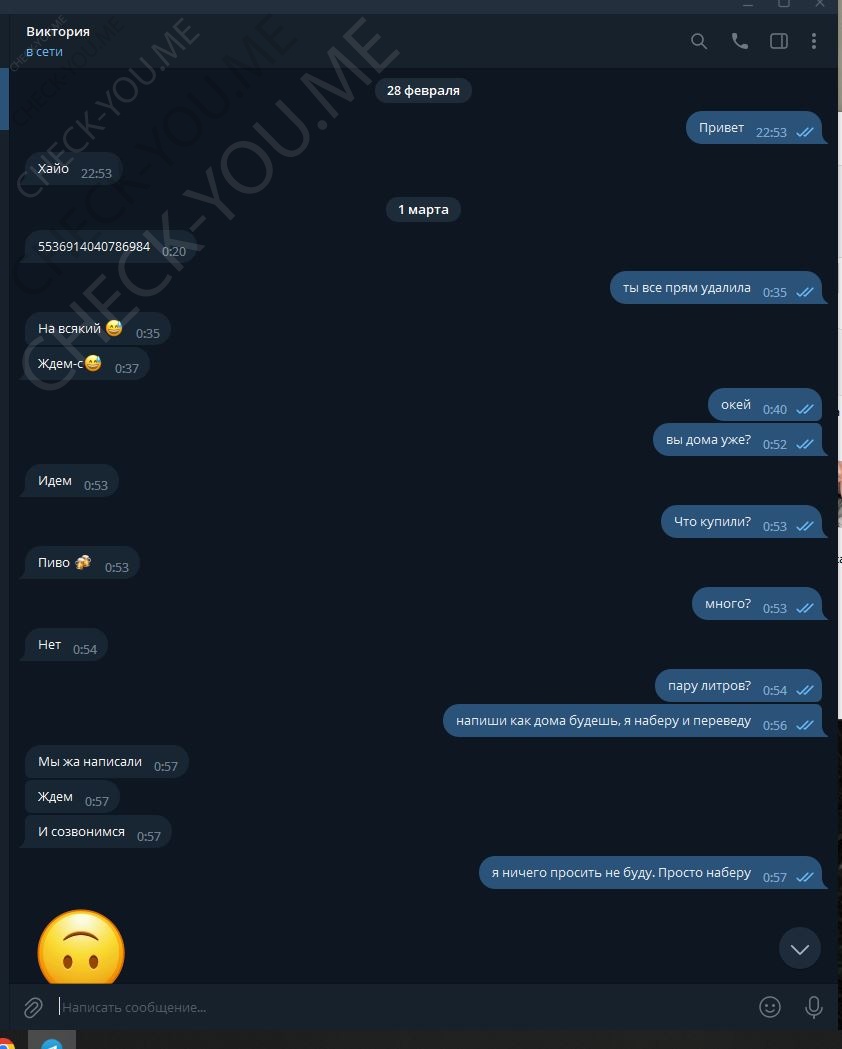Toggle the right side info panel

point(779,41)
